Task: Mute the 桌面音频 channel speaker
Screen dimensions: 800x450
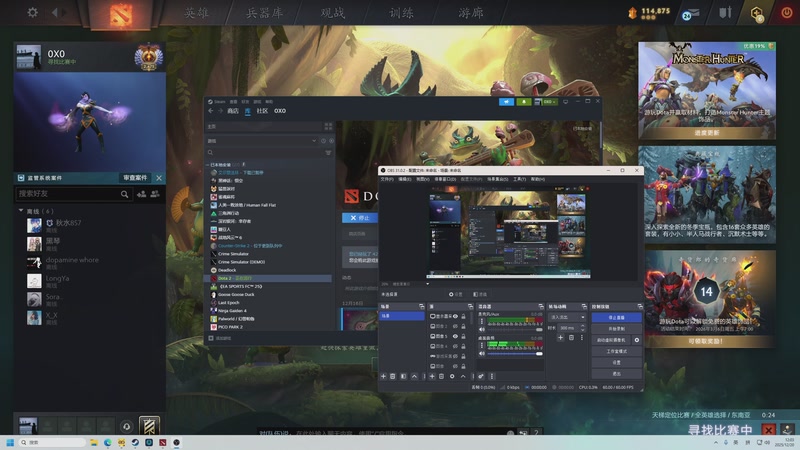Action: pyautogui.click(x=482, y=354)
